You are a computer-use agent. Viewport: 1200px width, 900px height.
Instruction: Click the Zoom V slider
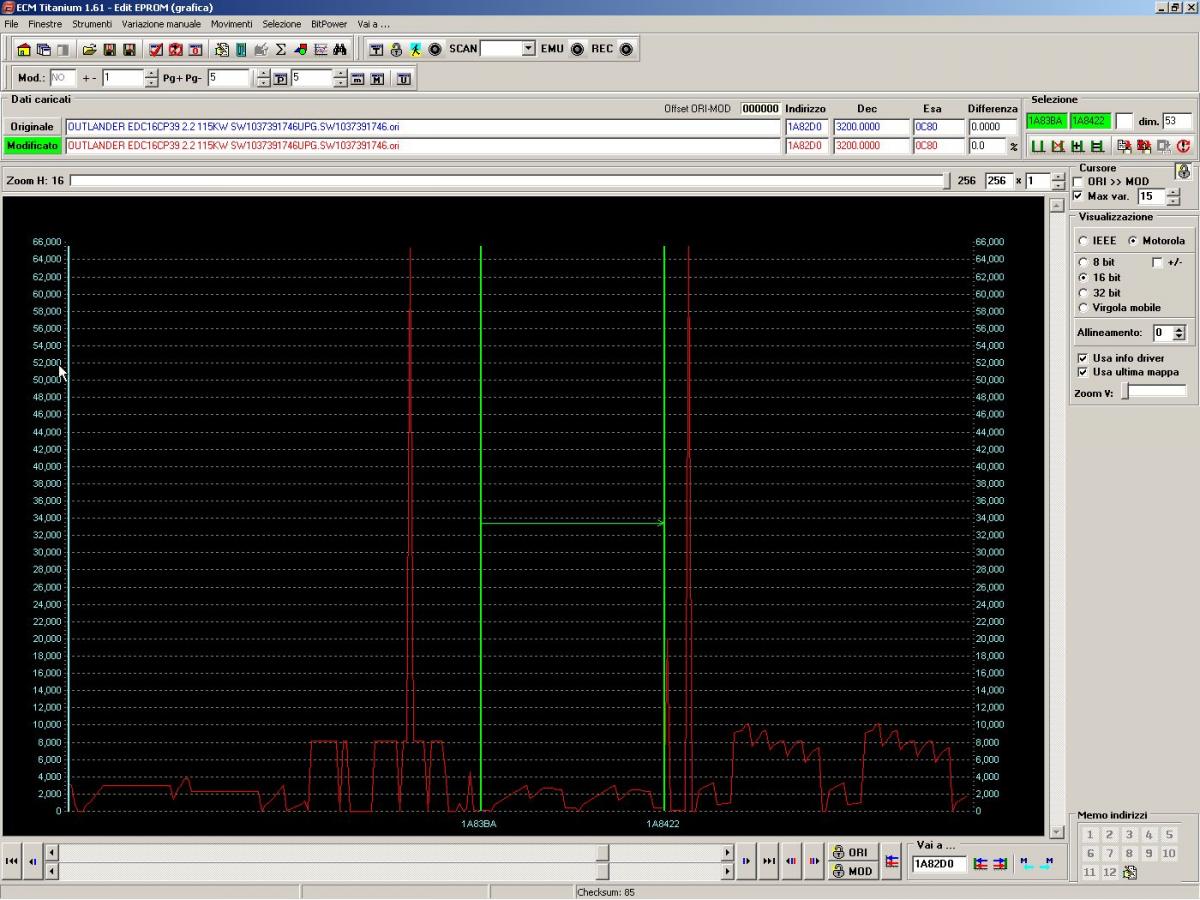tap(1154, 392)
